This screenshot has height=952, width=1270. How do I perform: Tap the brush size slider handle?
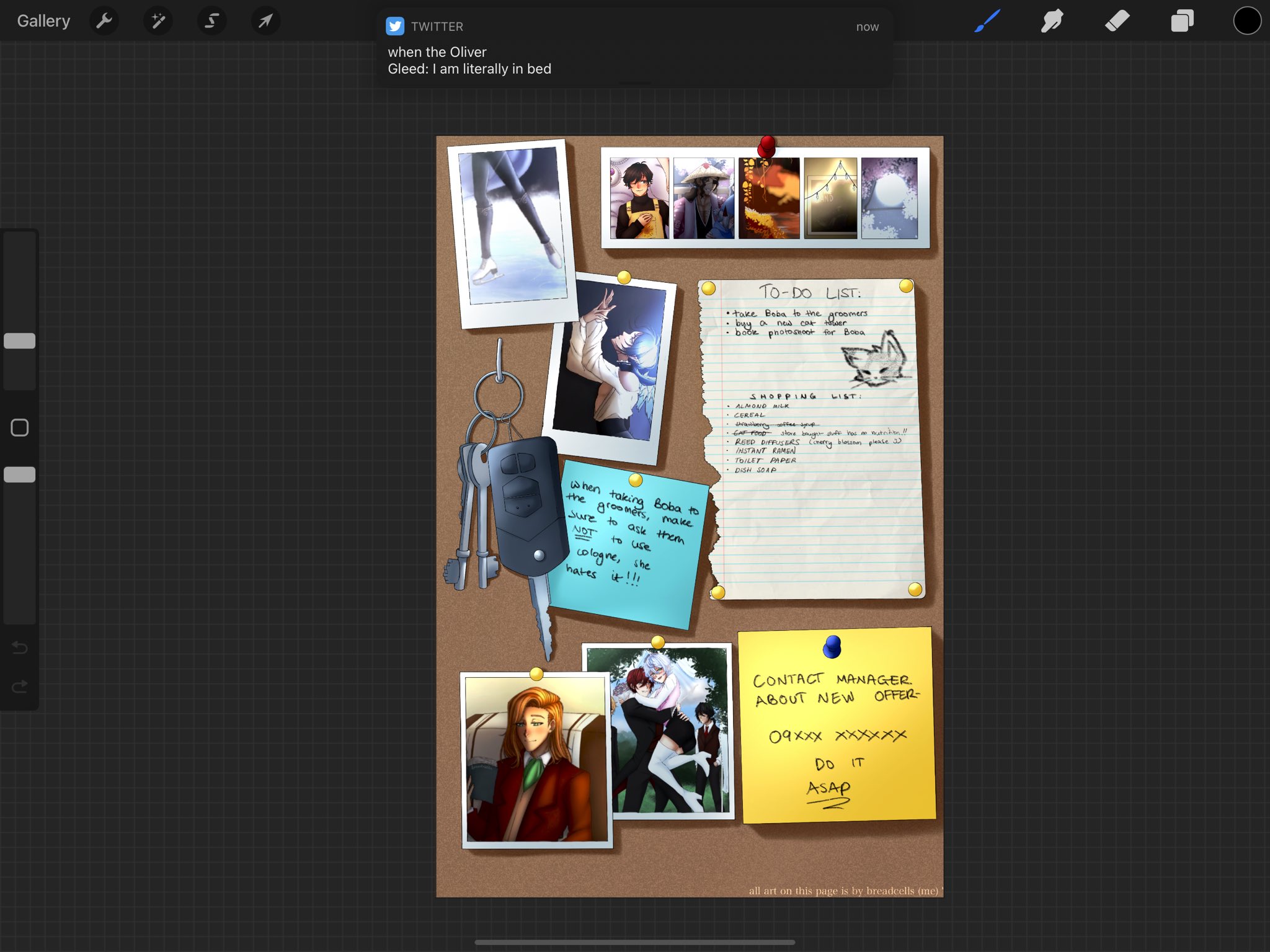coord(20,340)
